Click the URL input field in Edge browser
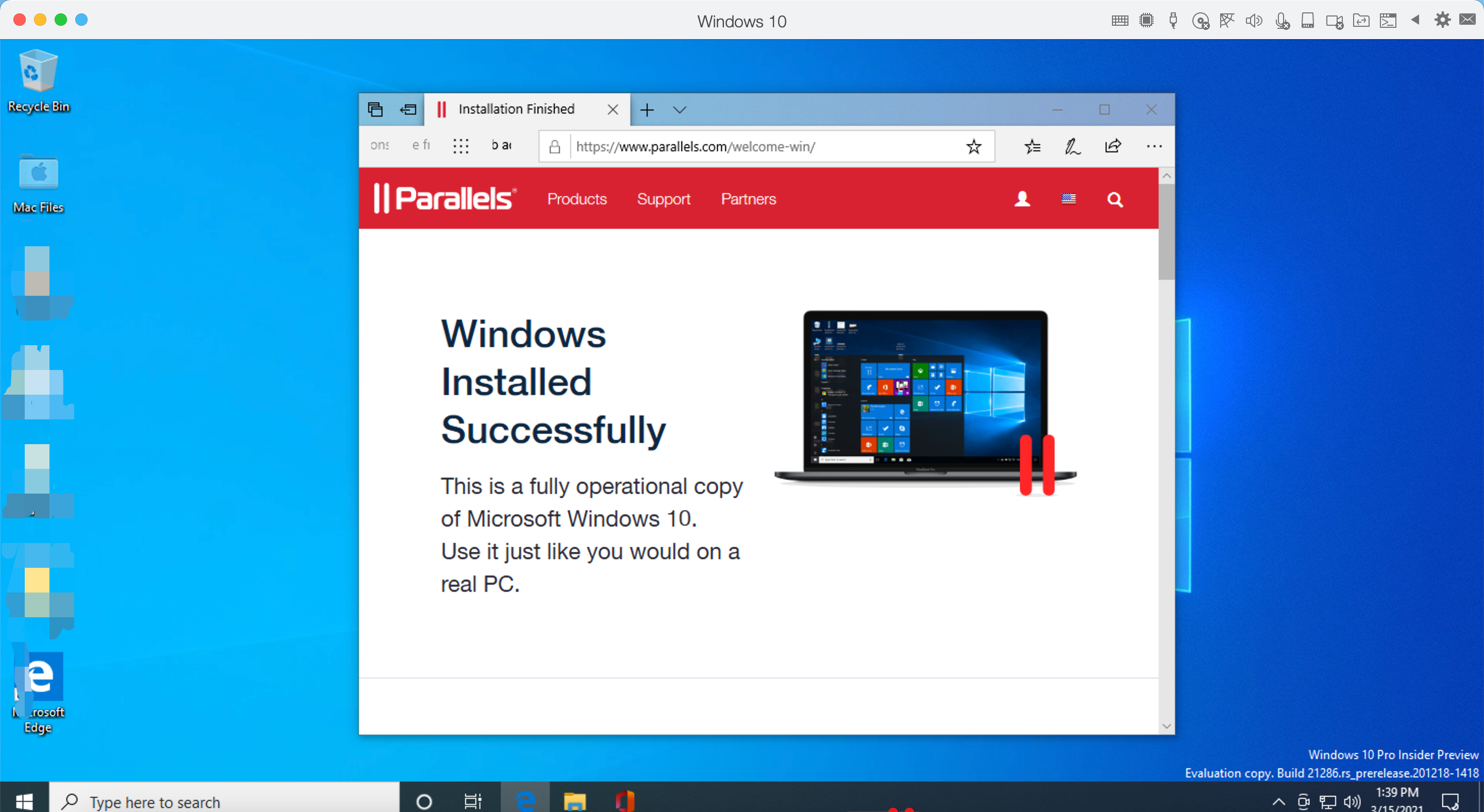Image resolution: width=1484 pixels, height=812 pixels. tap(765, 146)
